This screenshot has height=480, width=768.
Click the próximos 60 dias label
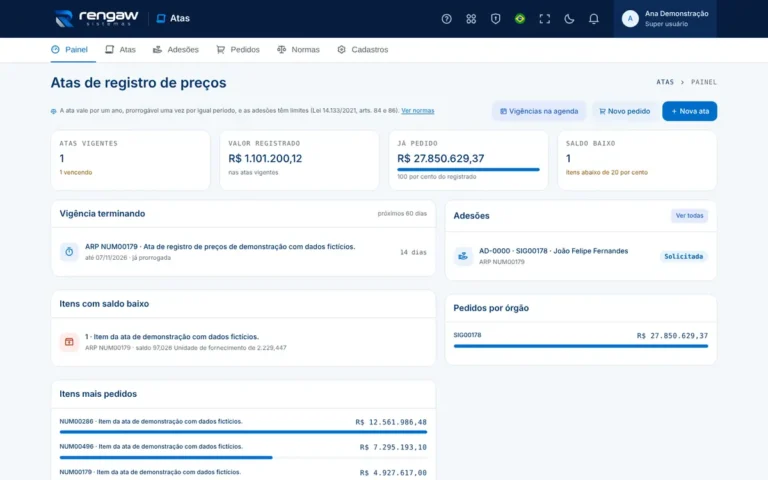tap(402, 214)
